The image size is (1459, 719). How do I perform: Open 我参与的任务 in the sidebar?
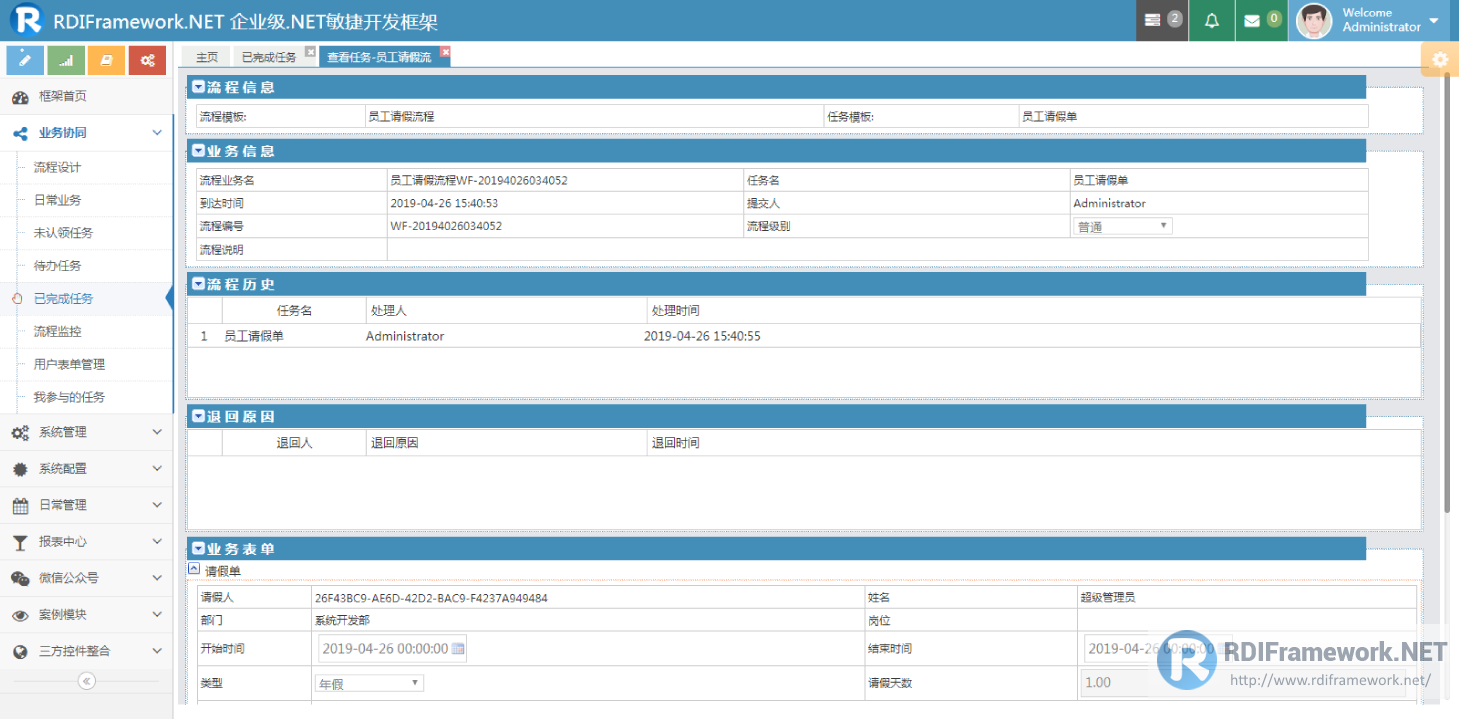click(86, 397)
